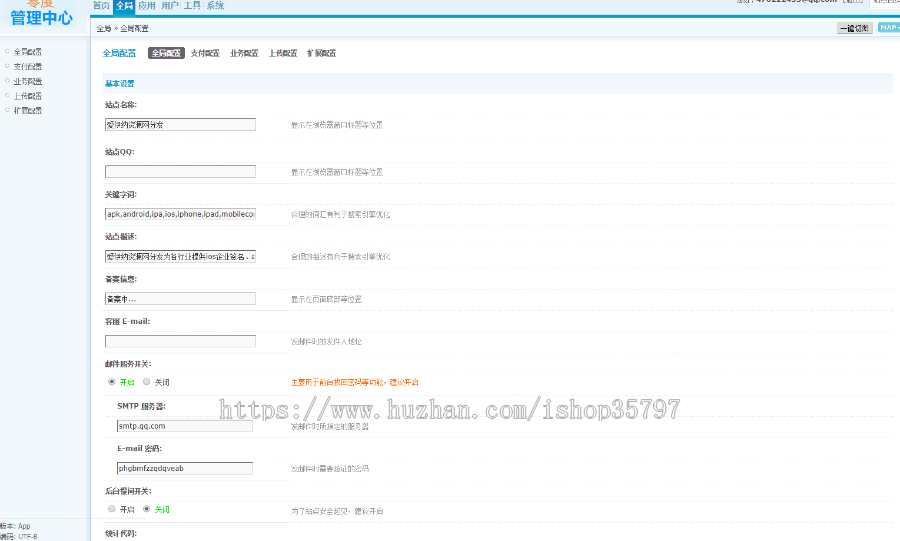This screenshot has width=900, height=541.
Task: Open the 用户 top navigation menu
Action: [x=170, y=6]
